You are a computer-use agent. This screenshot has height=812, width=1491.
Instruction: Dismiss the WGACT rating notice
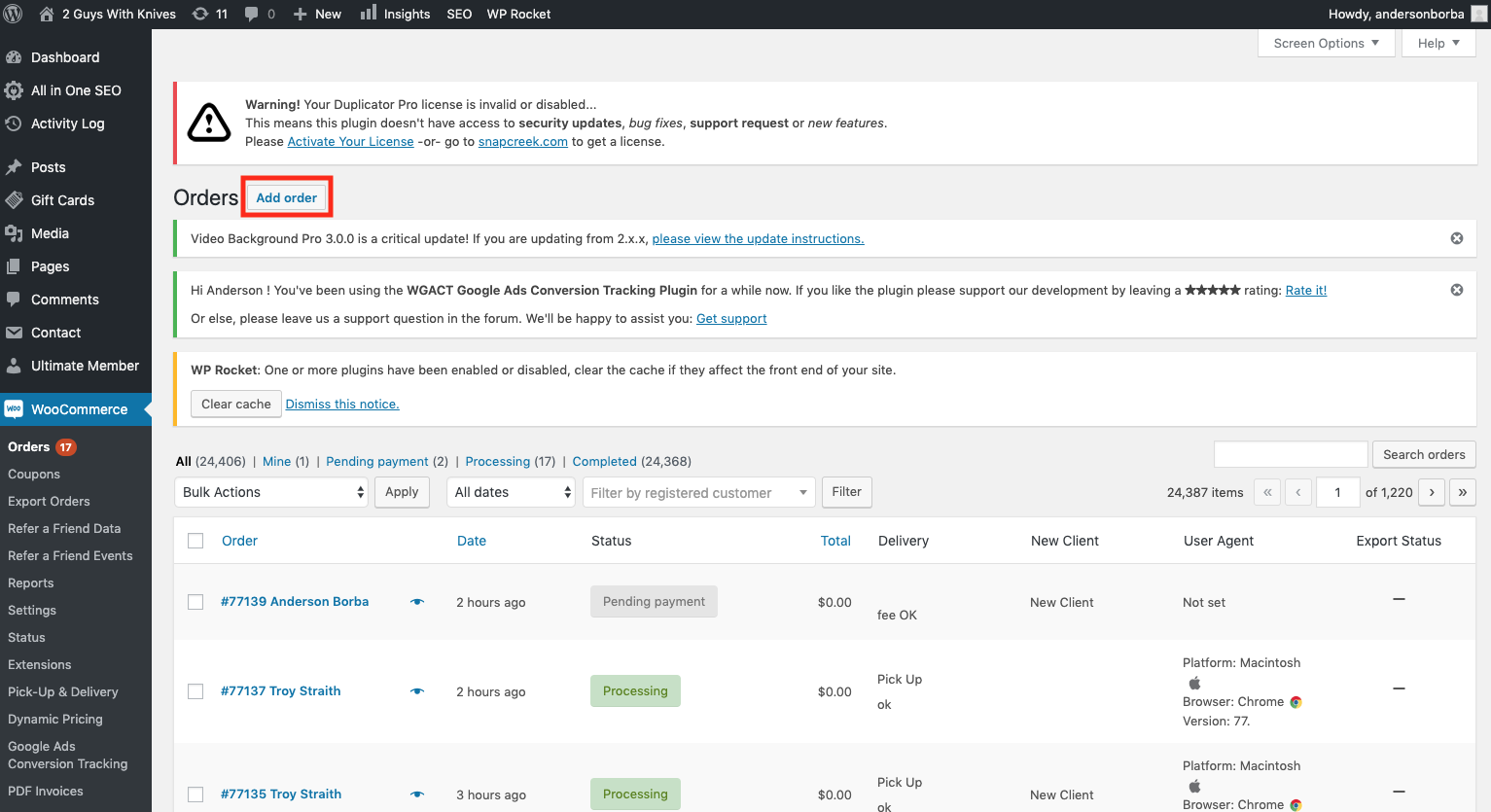[x=1456, y=290]
